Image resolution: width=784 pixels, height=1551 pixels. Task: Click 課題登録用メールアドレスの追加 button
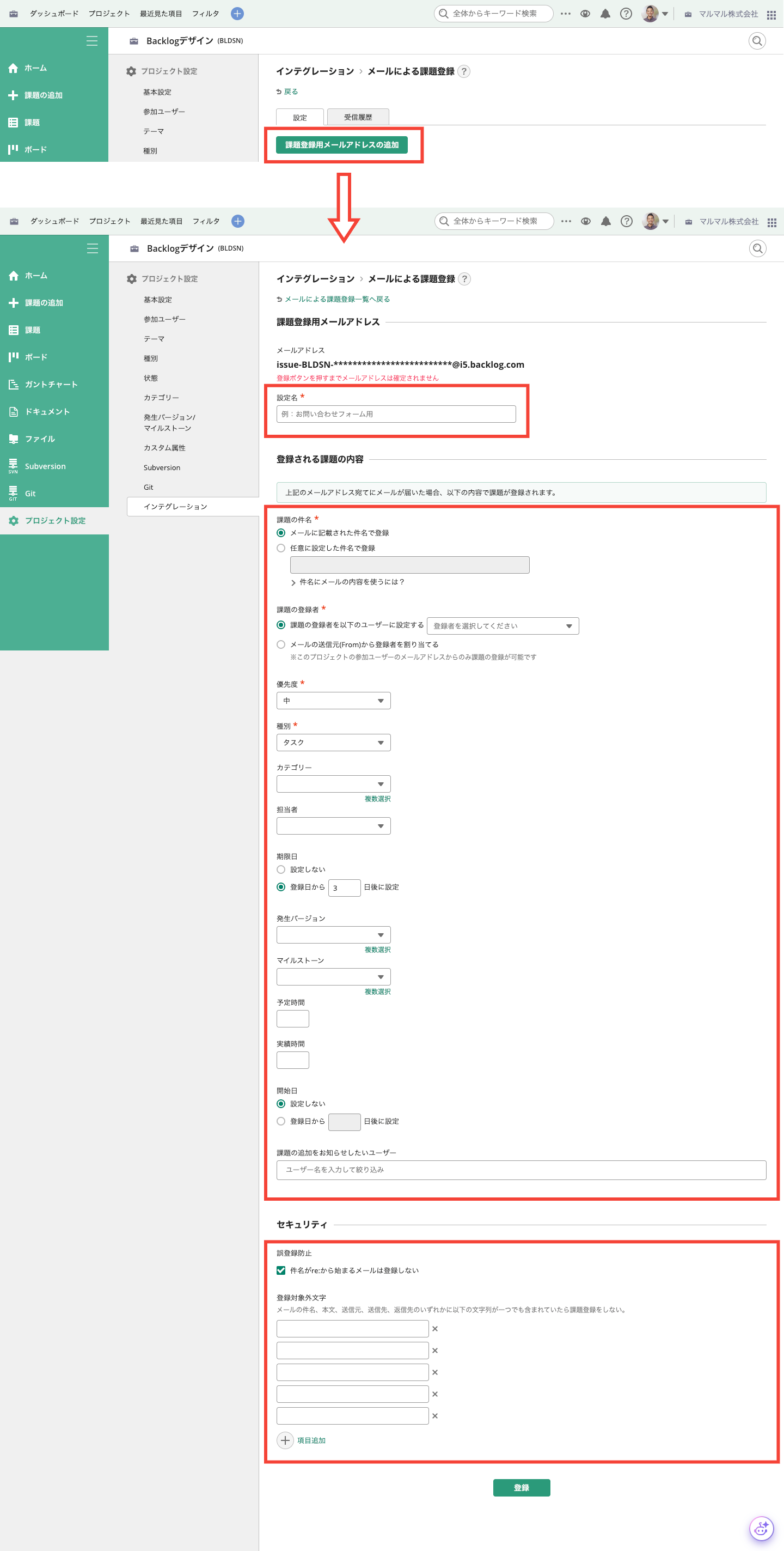coord(342,144)
